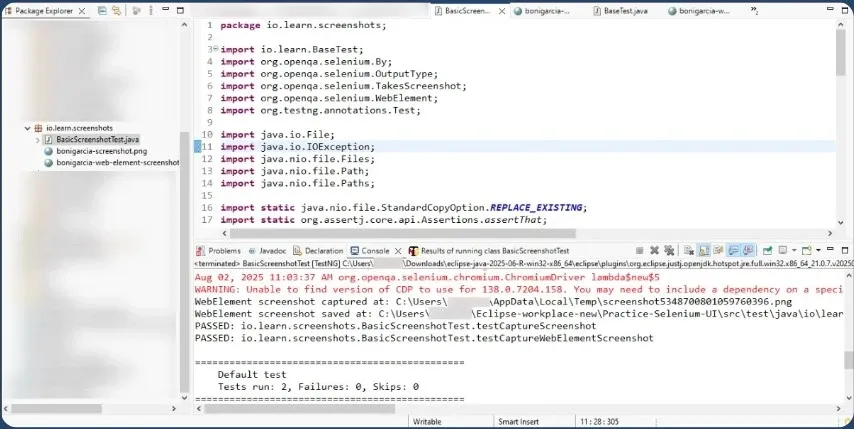Toggle show console on standard out
854x429 pixels.
pos(733,250)
